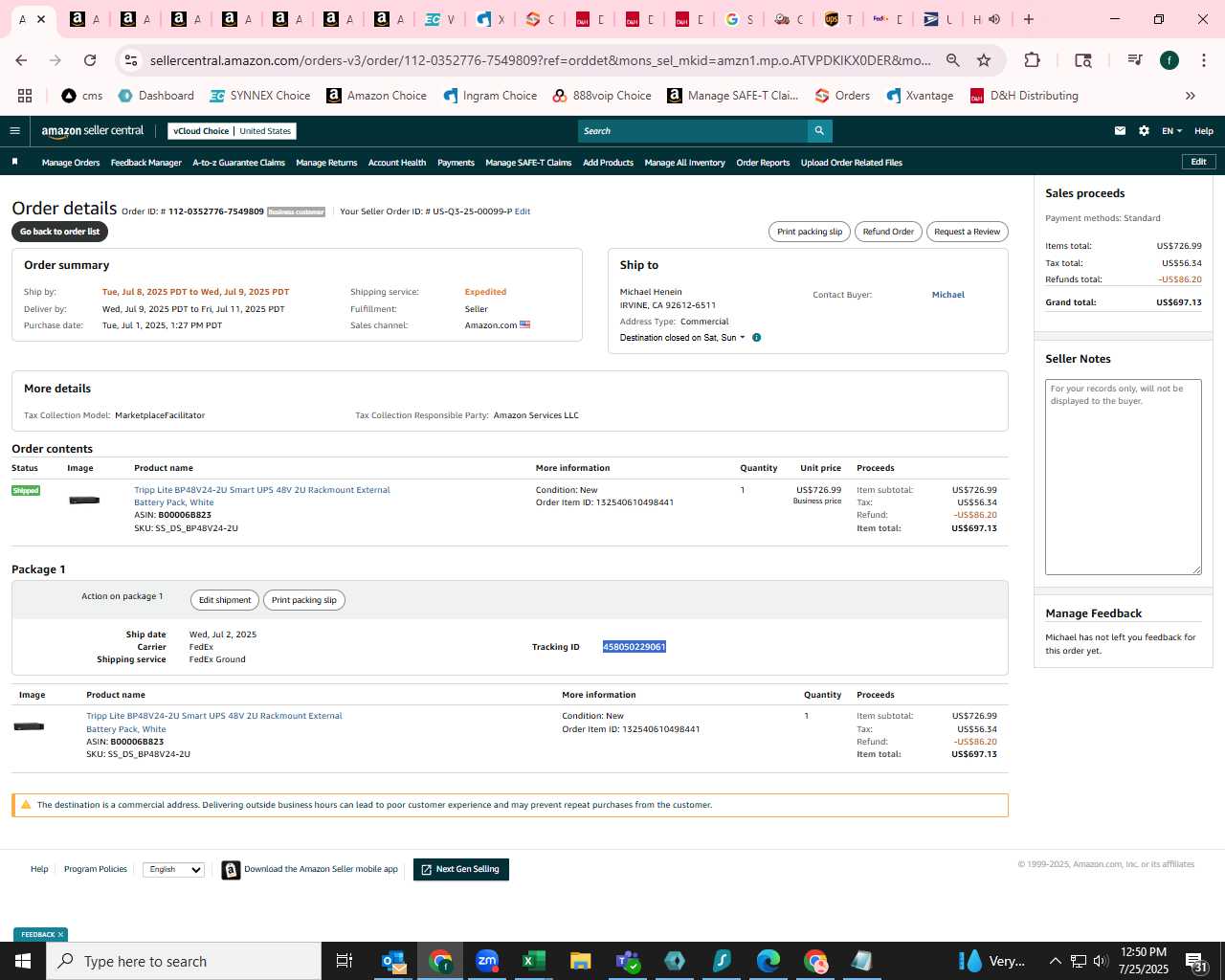Click the product thumbnail in Package 1 table

(29, 726)
